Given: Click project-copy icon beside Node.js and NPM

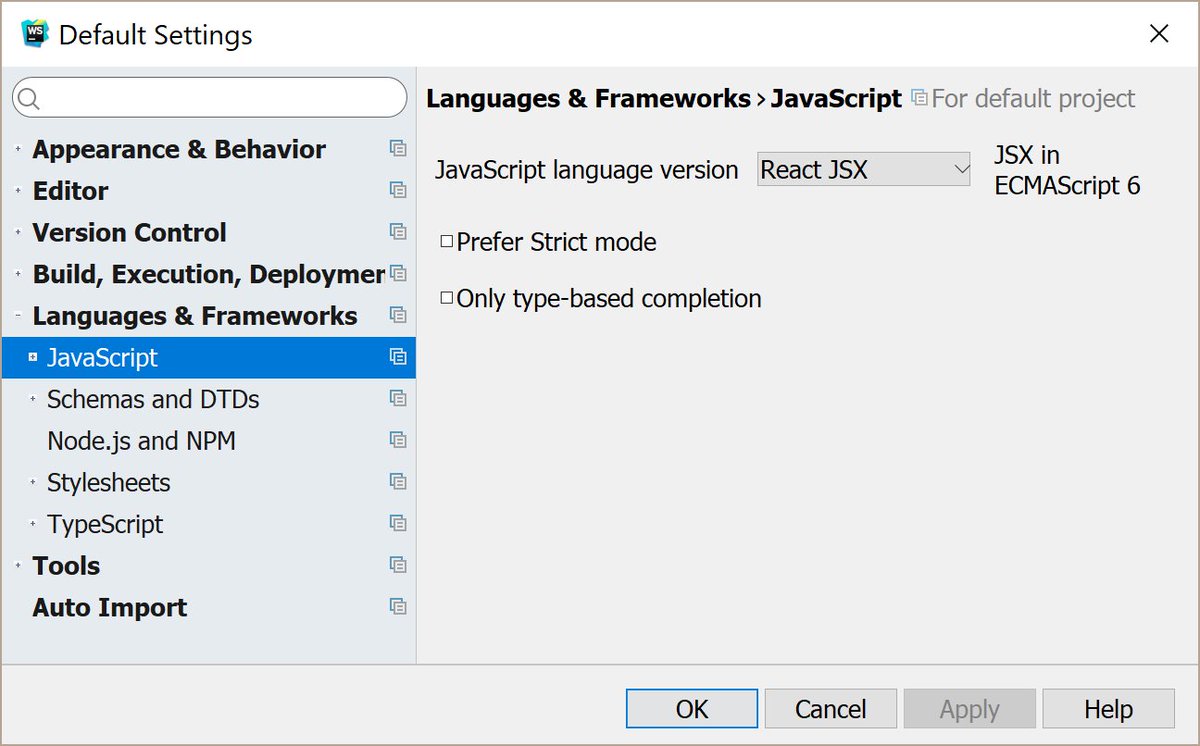Looking at the screenshot, I should point(398,440).
